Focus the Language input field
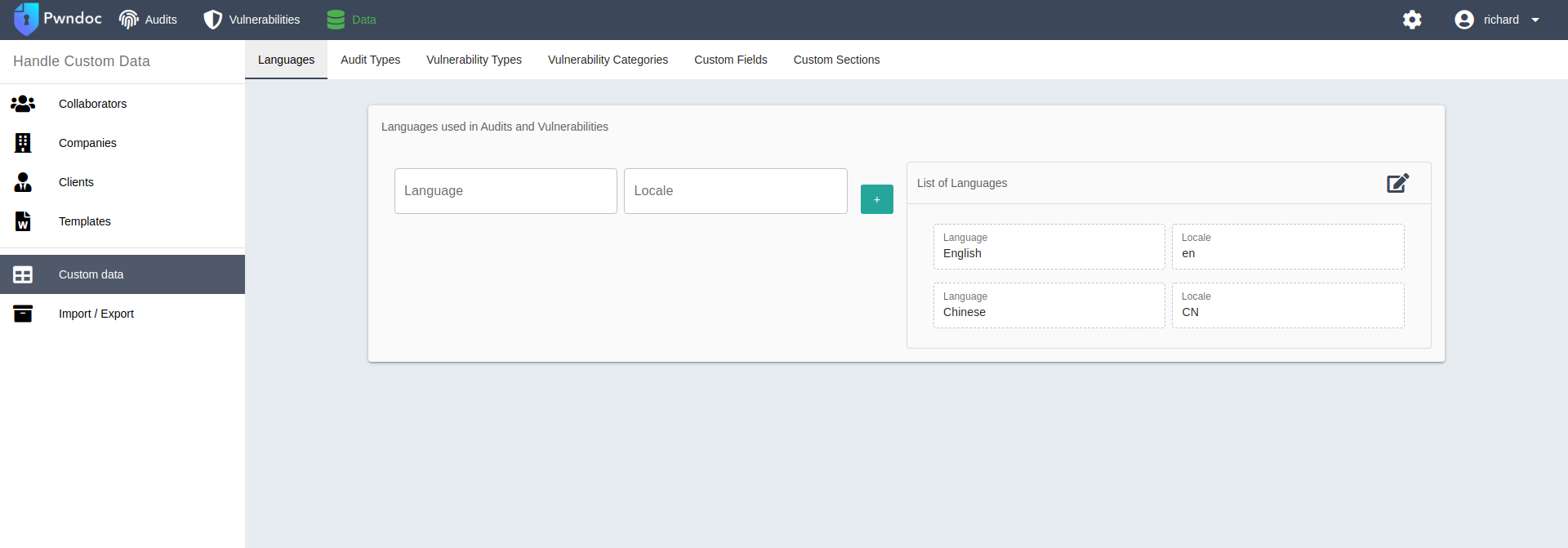Image resolution: width=1568 pixels, height=548 pixels. (x=506, y=191)
